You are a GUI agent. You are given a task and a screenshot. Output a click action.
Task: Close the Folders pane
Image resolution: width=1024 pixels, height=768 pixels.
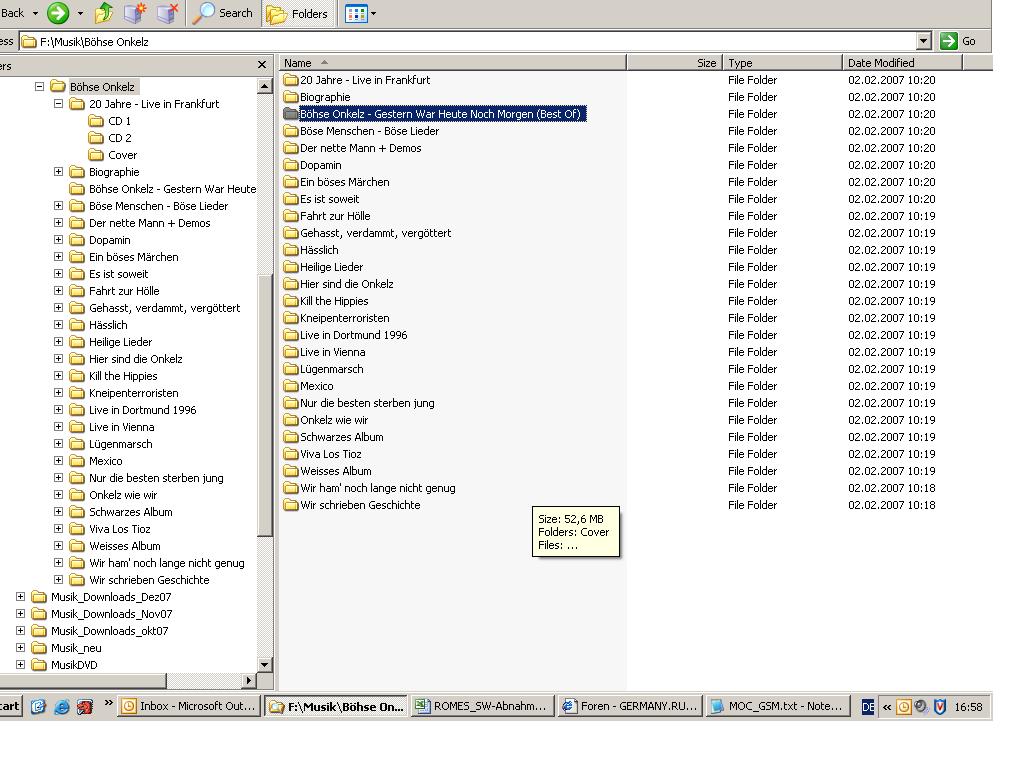pos(262,65)
